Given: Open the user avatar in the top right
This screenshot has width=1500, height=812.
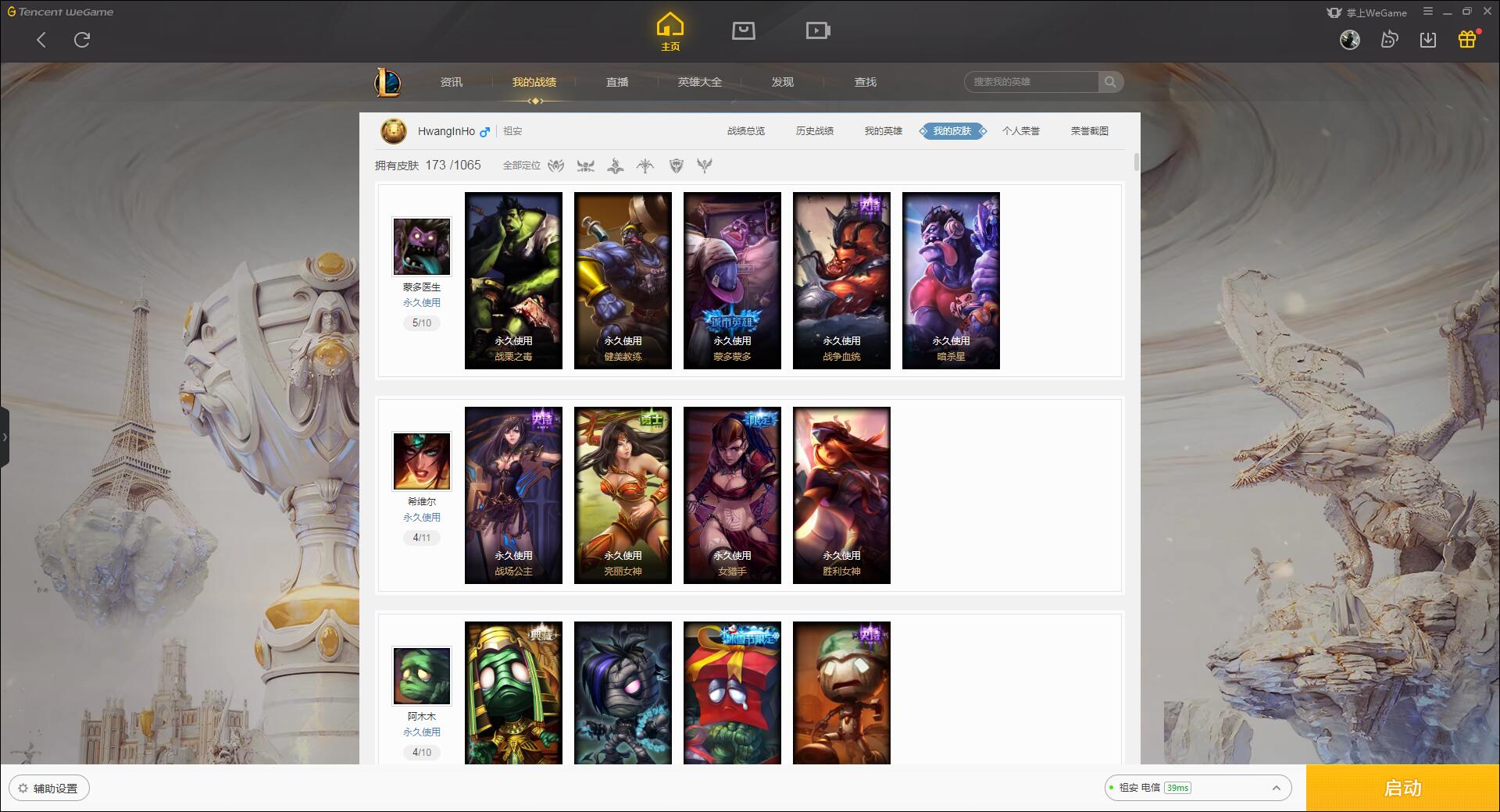Looking at the screenshot, I should (x=1350, y=40).
